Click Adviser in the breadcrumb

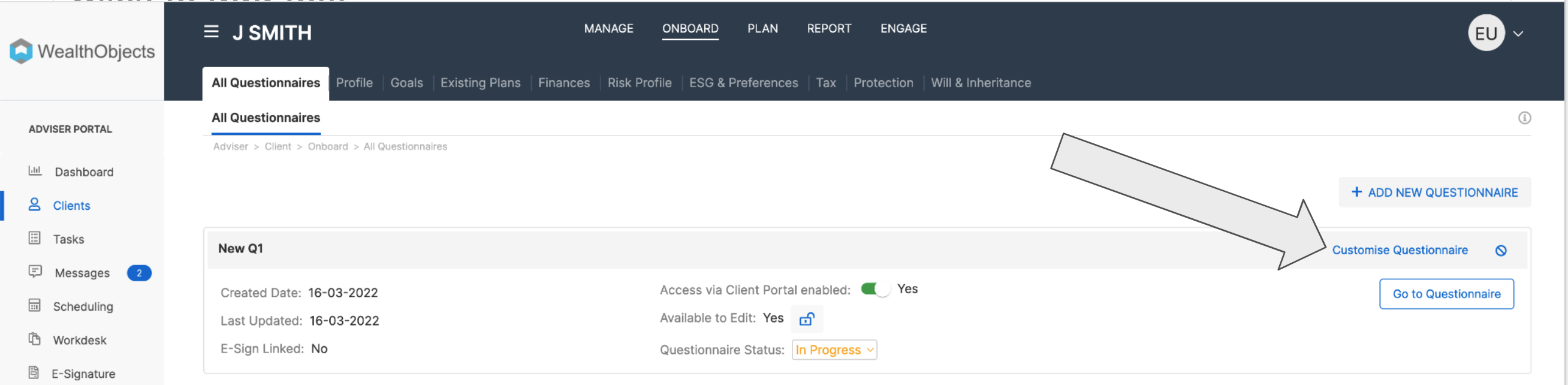click(230, 147)
